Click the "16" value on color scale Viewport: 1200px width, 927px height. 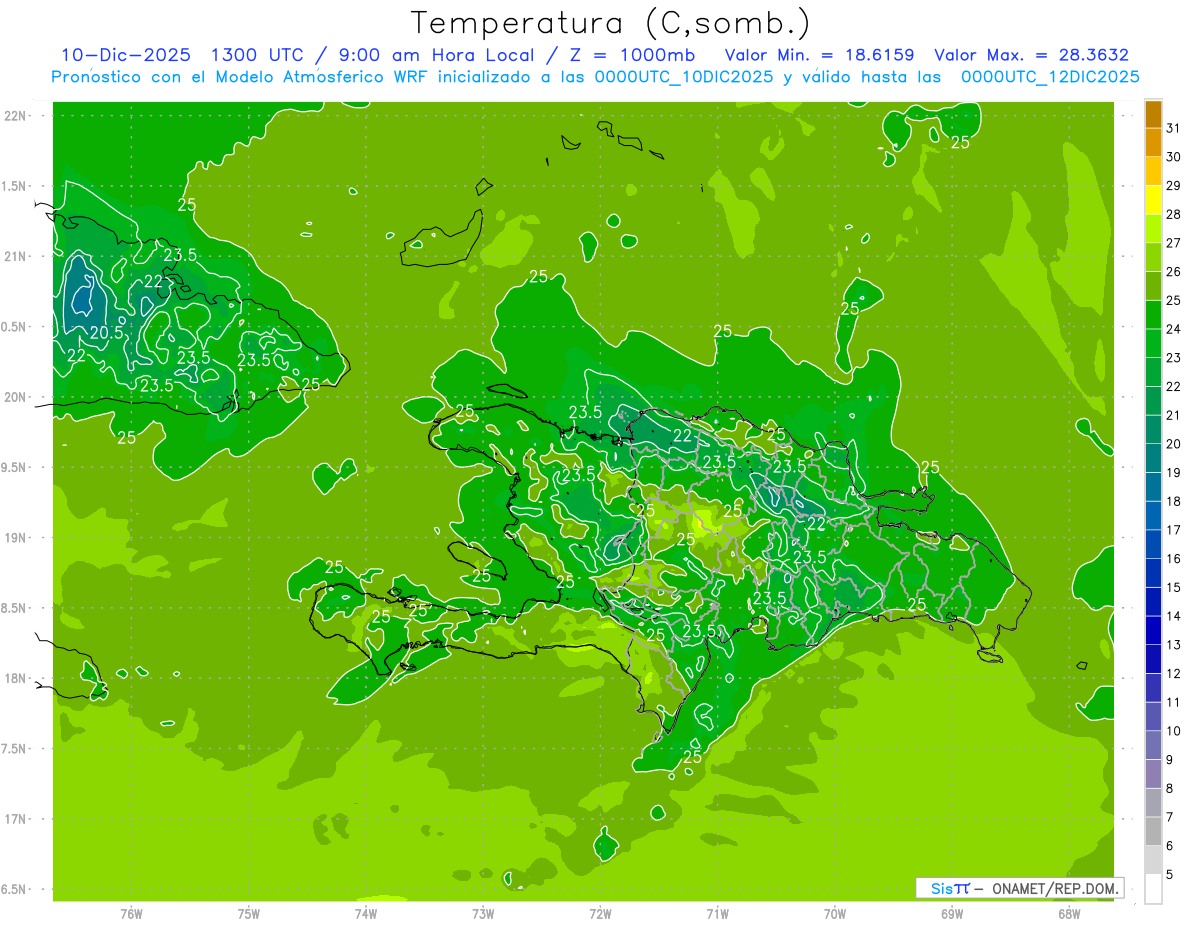coord(1174,559)
